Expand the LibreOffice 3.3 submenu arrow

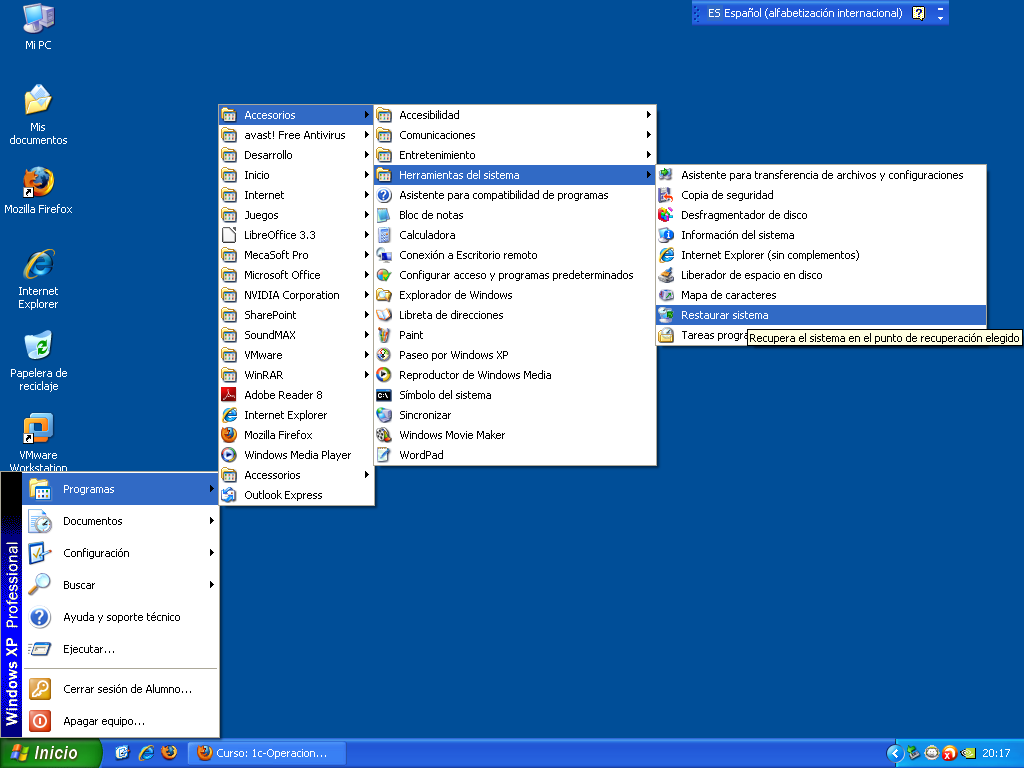click(x=367, y=235)
